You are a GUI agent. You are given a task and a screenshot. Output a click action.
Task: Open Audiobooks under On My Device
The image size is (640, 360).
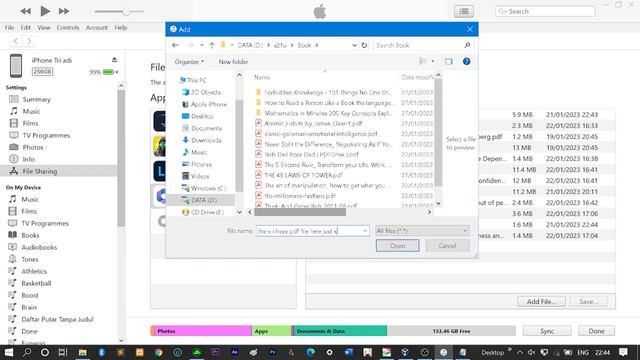point(39,247)
